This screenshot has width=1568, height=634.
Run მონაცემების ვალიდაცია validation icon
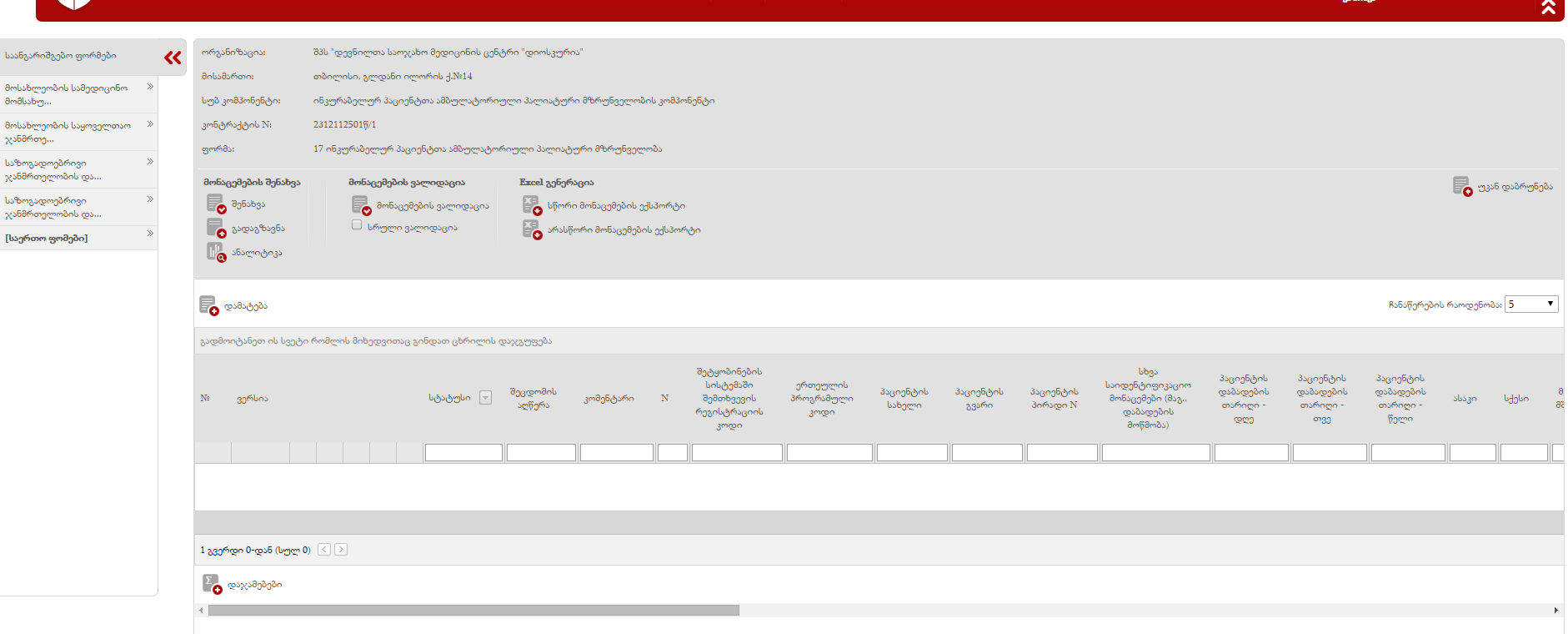click(x=361, y=205)
